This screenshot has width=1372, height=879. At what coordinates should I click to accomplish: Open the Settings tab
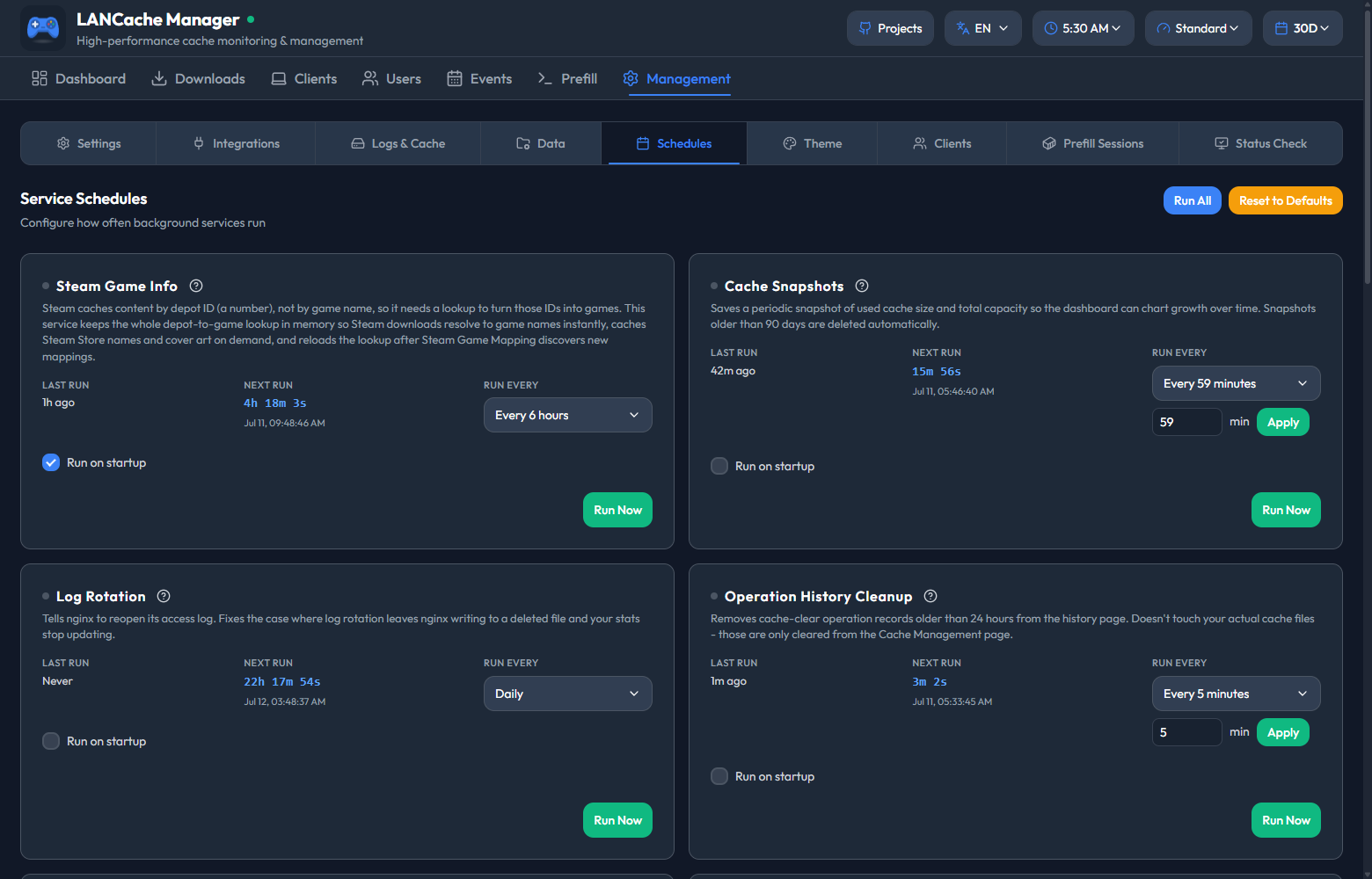pos(89,143)
